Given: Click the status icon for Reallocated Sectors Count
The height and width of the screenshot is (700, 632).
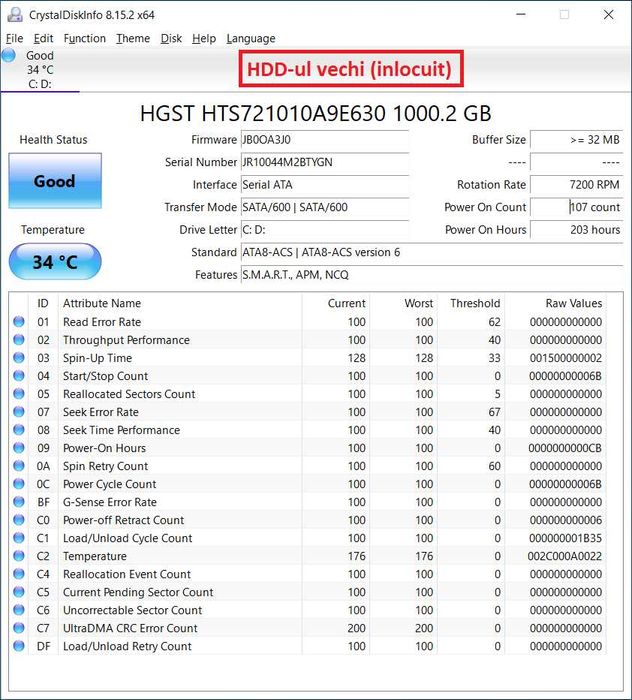Looking at the screenshot, I should pyautogui.click(x=19, y=394).
